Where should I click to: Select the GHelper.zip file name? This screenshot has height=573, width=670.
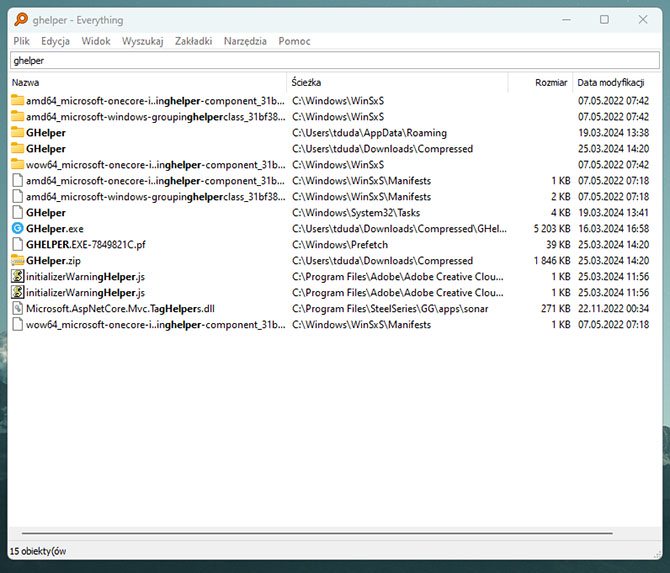pyautogui.click(x=53, y=261)
